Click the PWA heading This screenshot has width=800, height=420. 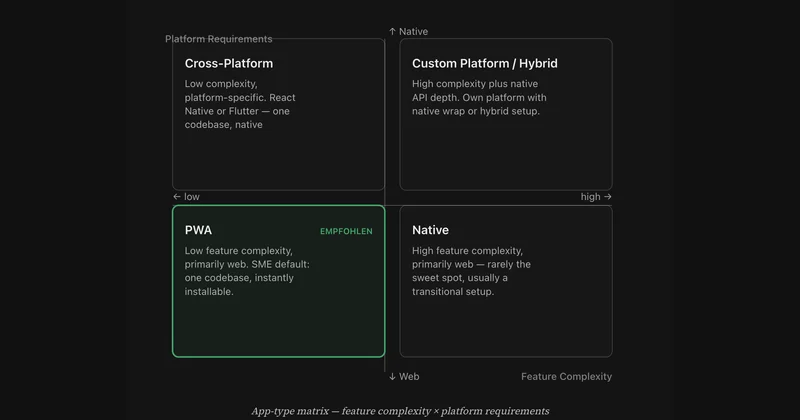tap(198, 230)
